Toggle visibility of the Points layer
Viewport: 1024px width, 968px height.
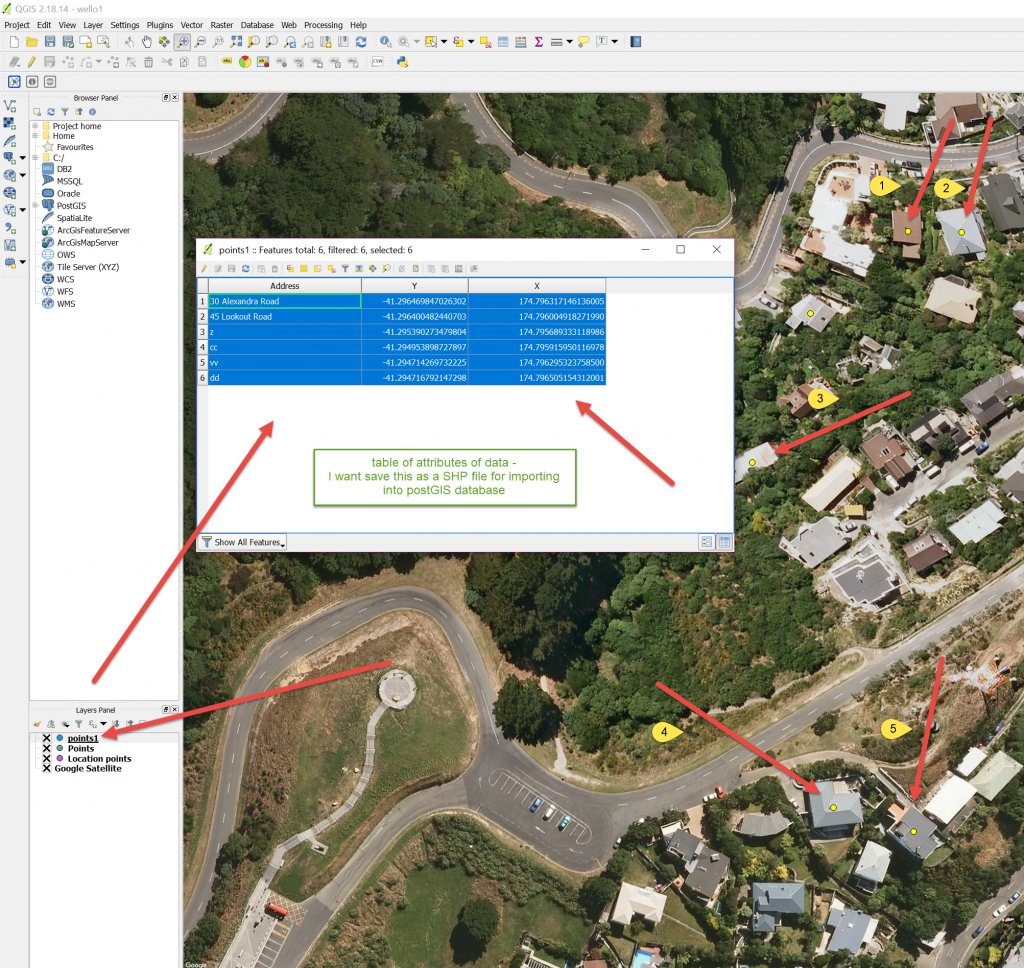tap(47, 748)
